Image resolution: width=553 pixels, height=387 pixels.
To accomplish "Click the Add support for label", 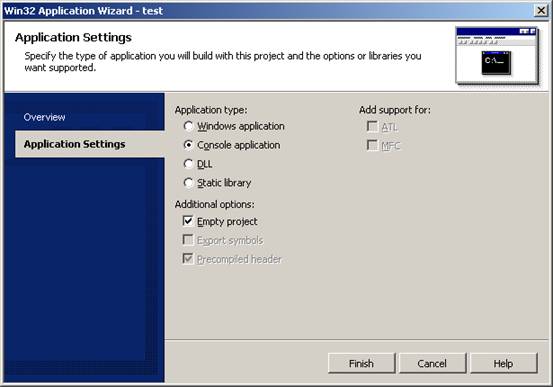I will [395, 110].
